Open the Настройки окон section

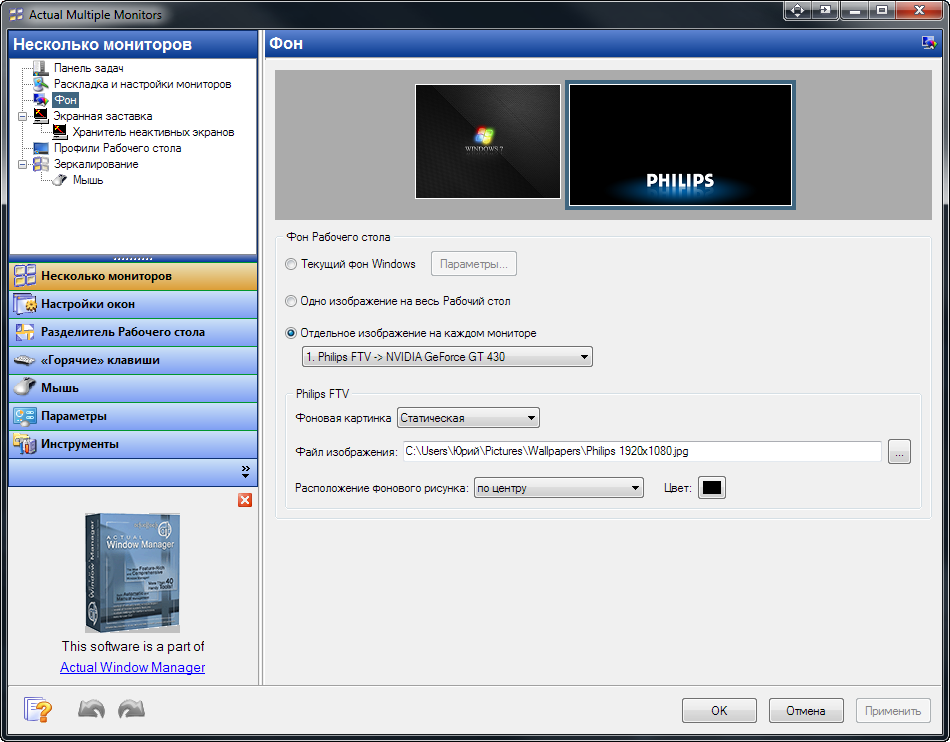[133, 304]
